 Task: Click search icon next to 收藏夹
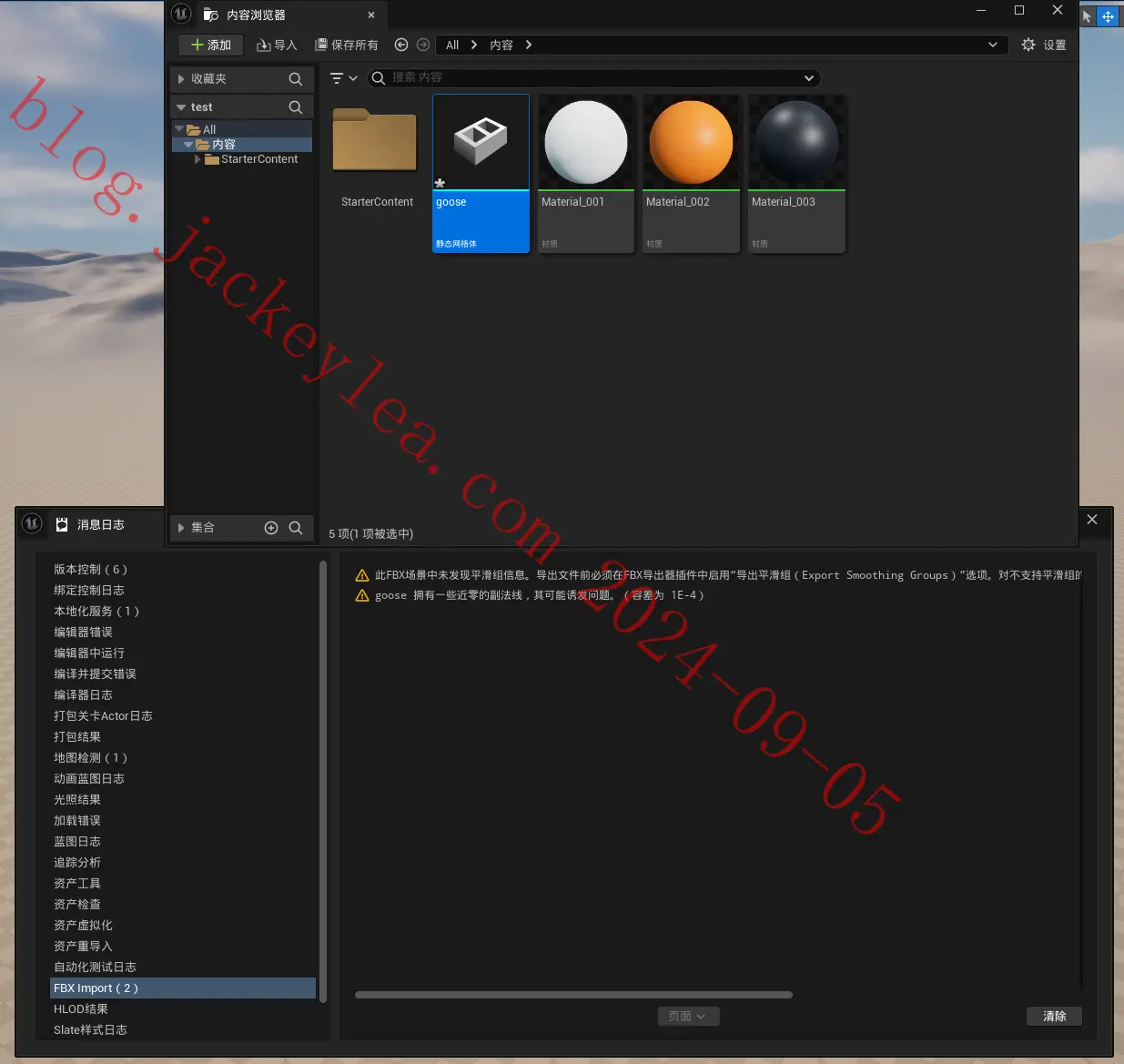(296, 79)
